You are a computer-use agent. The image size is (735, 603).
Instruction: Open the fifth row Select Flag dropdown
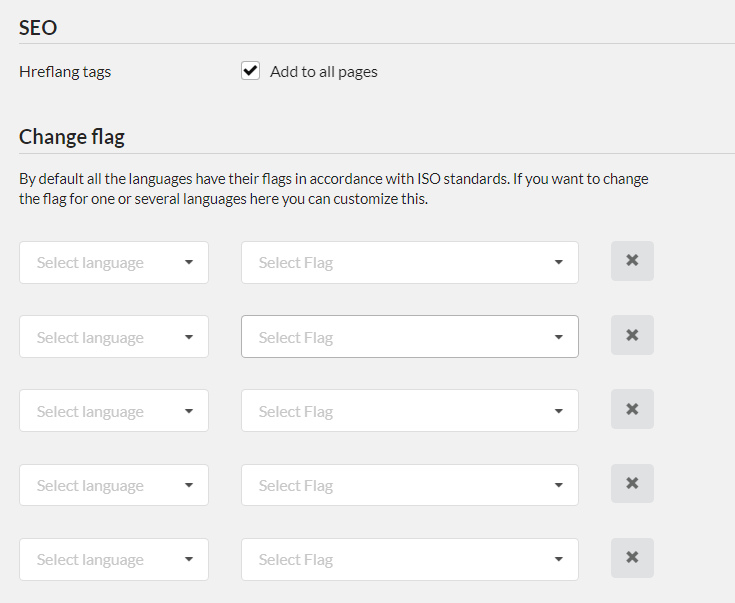pyautogui.click(x=409, y=559)
